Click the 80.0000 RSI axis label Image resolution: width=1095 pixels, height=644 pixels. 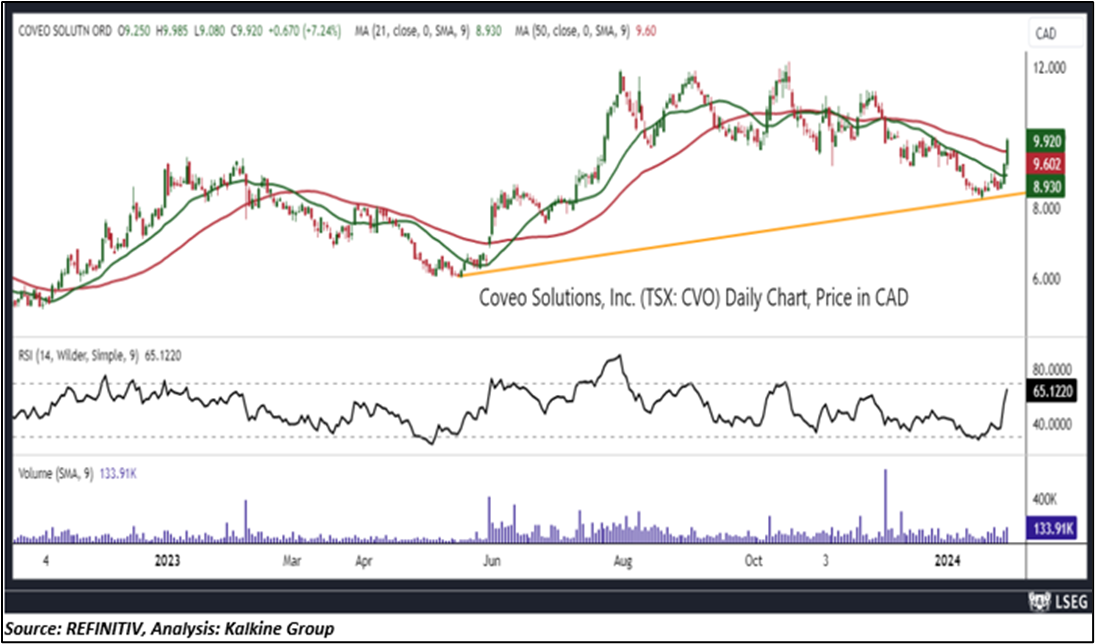click(1053, 370)
